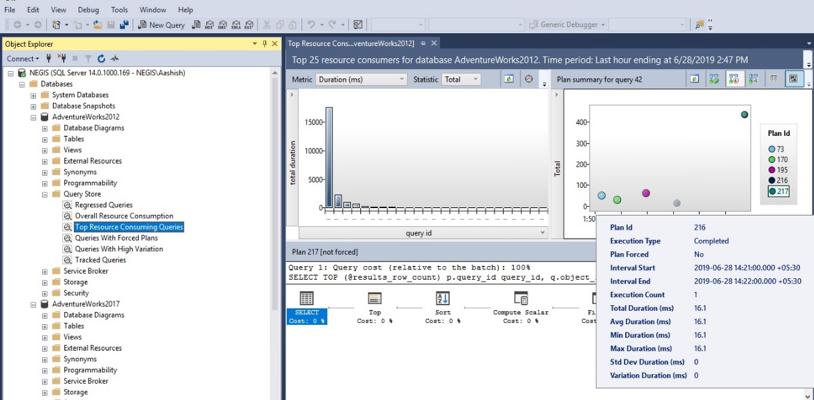
Task: Click the Open File folder icon in toolbar
Action: (x=98, y=24)
